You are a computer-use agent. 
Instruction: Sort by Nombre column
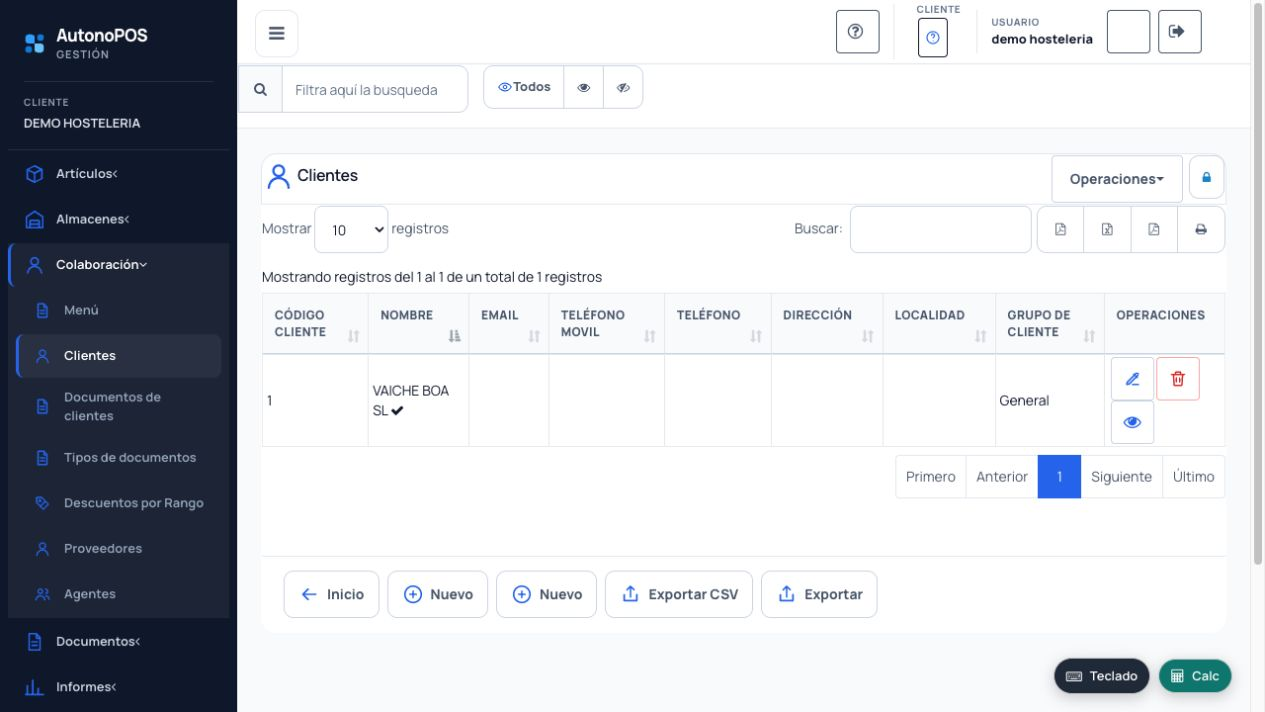click(x=418, y=324)
